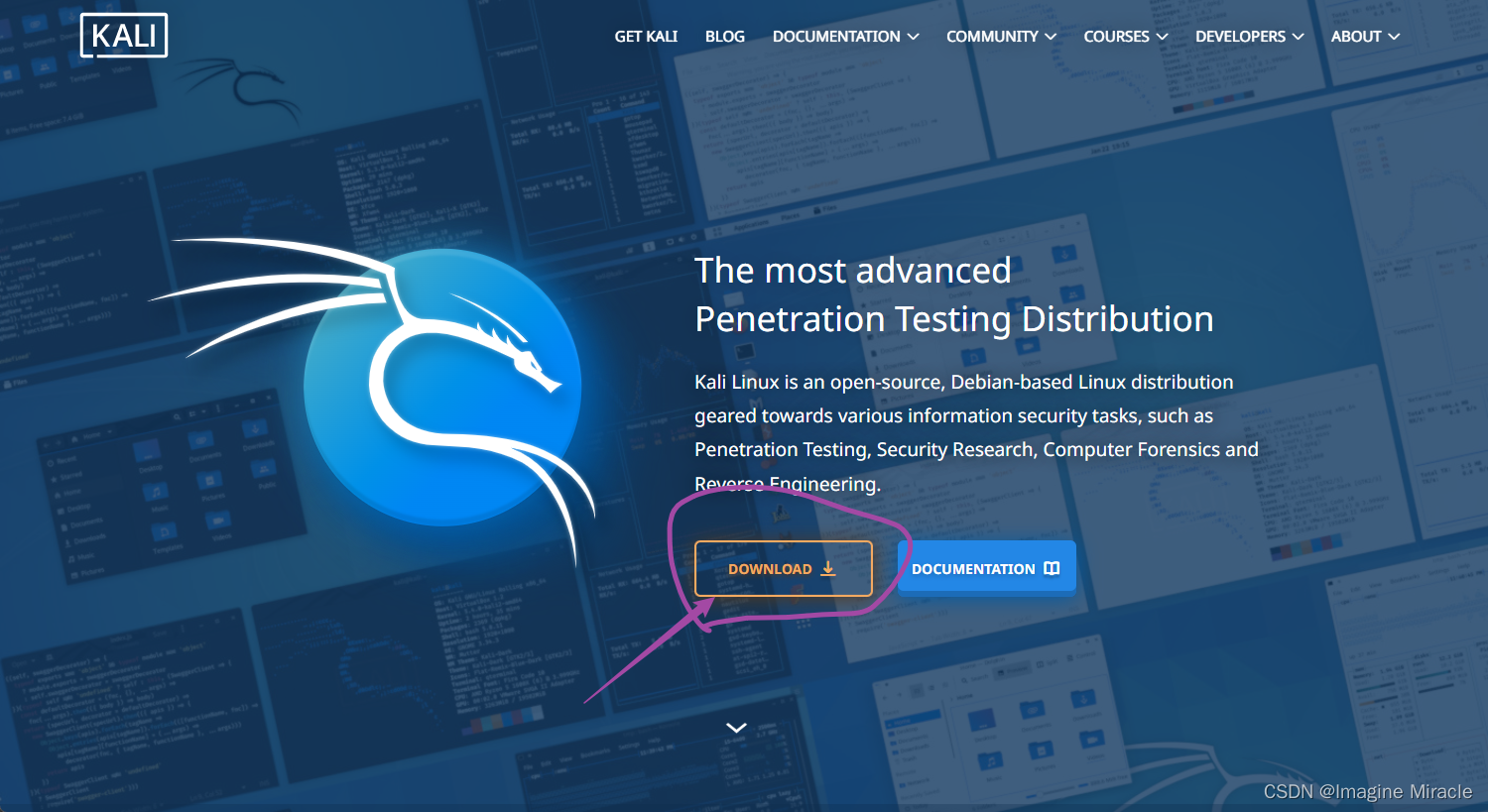
Task: Click the scroll-down chevron below the buttons
Action: point(736,728)
